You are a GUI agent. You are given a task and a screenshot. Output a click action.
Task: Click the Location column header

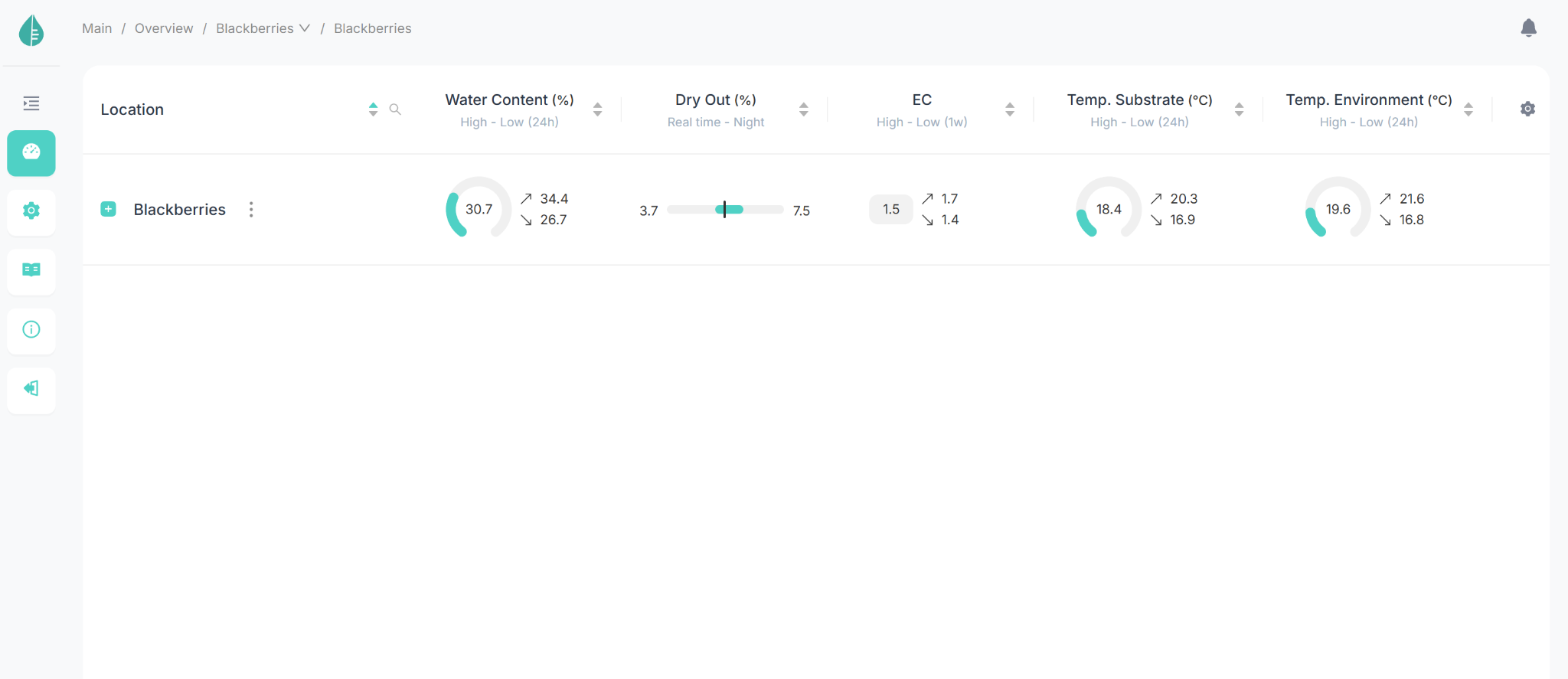[132, 109]
